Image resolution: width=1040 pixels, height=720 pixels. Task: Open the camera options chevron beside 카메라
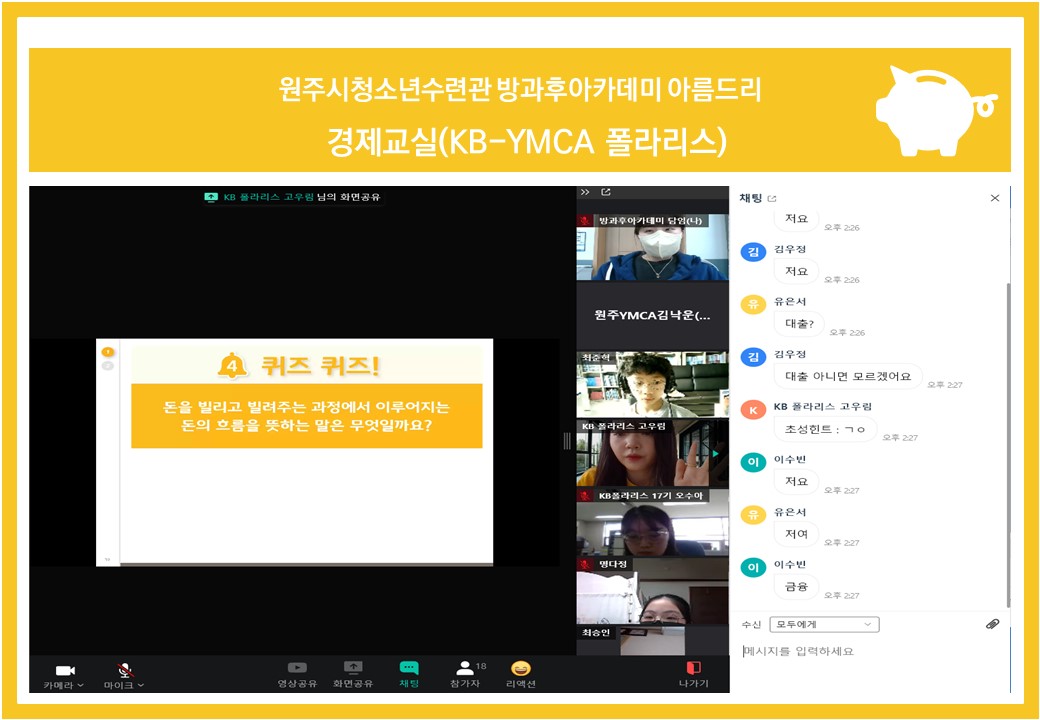pyautogui.click(x=81, y=686)
